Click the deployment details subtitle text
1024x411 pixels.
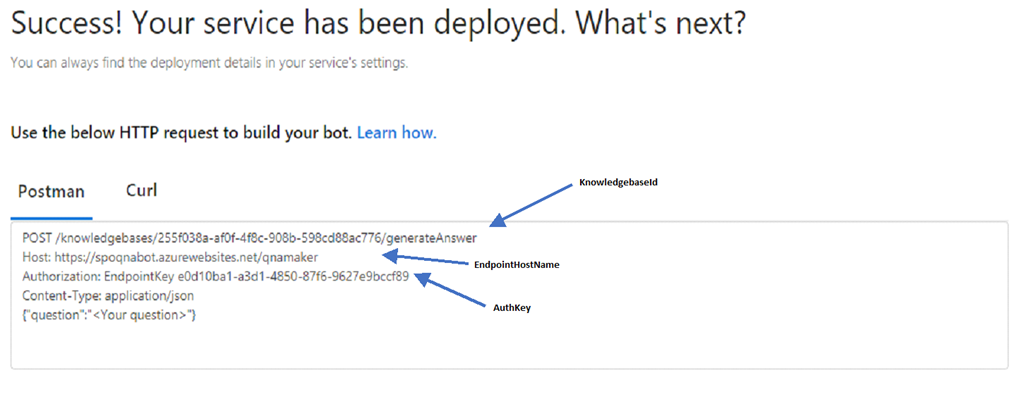[210, 63]
